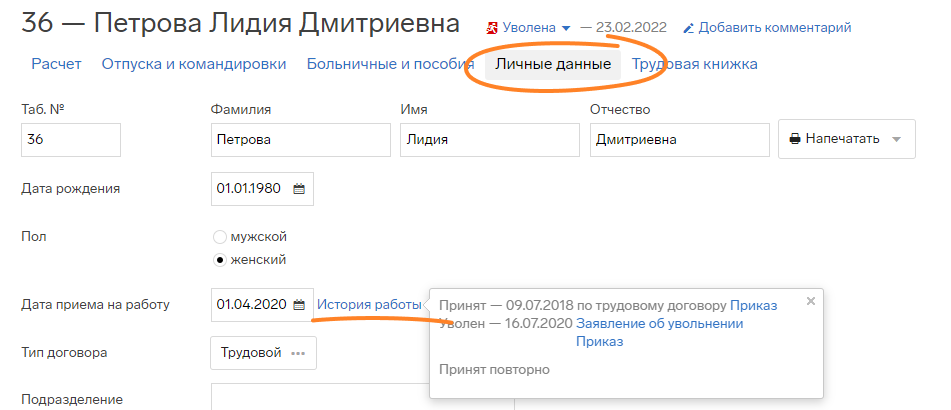Click the ellipsis icon in Тип договора
The width and height of the screenshot is (951, 410).
[x=298, y=354]
